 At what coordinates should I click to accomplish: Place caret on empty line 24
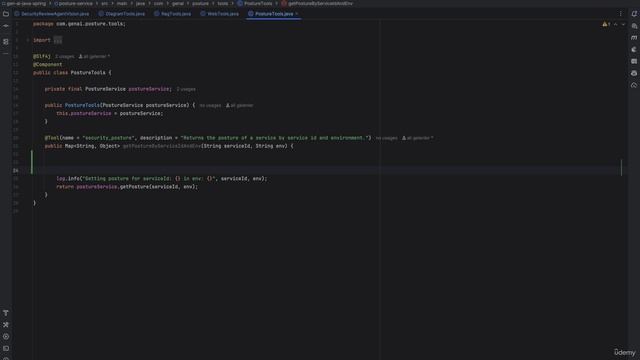coord(327,170)
